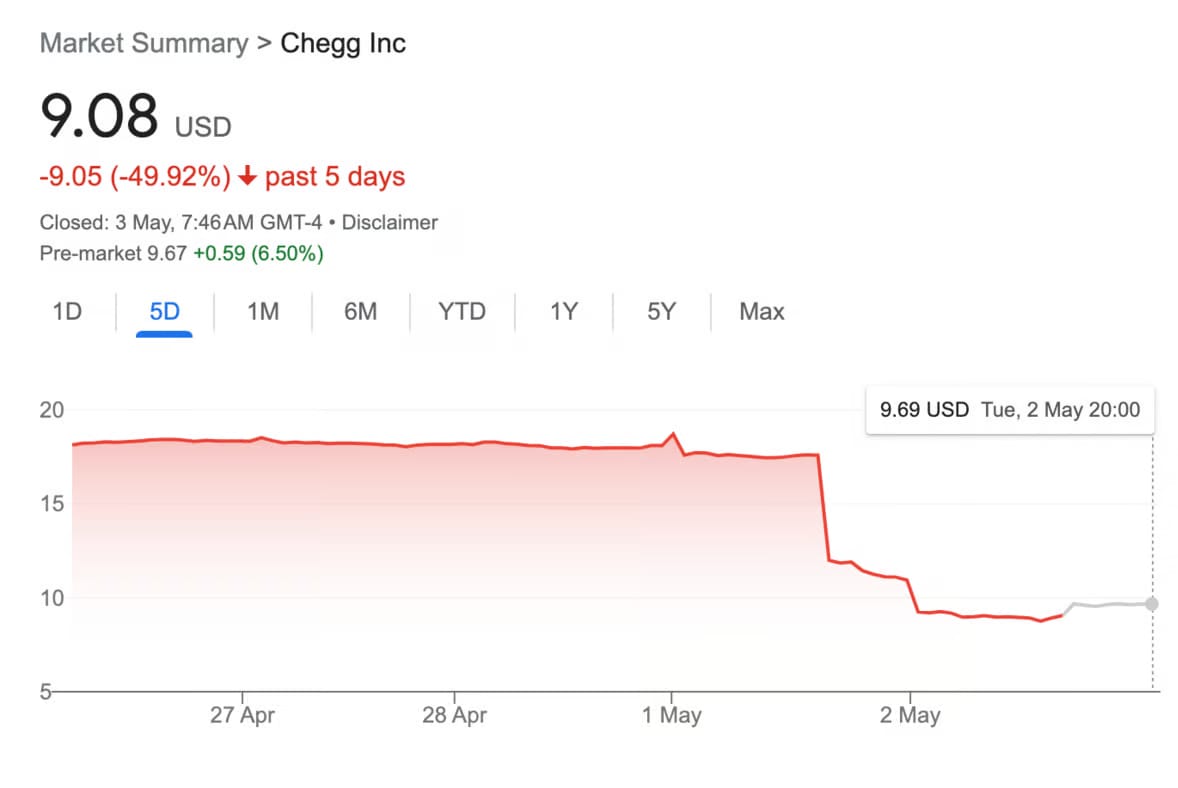Show the YTD chart range
The width and height of the screenshot is (1178, 788).
click(462, 311)
